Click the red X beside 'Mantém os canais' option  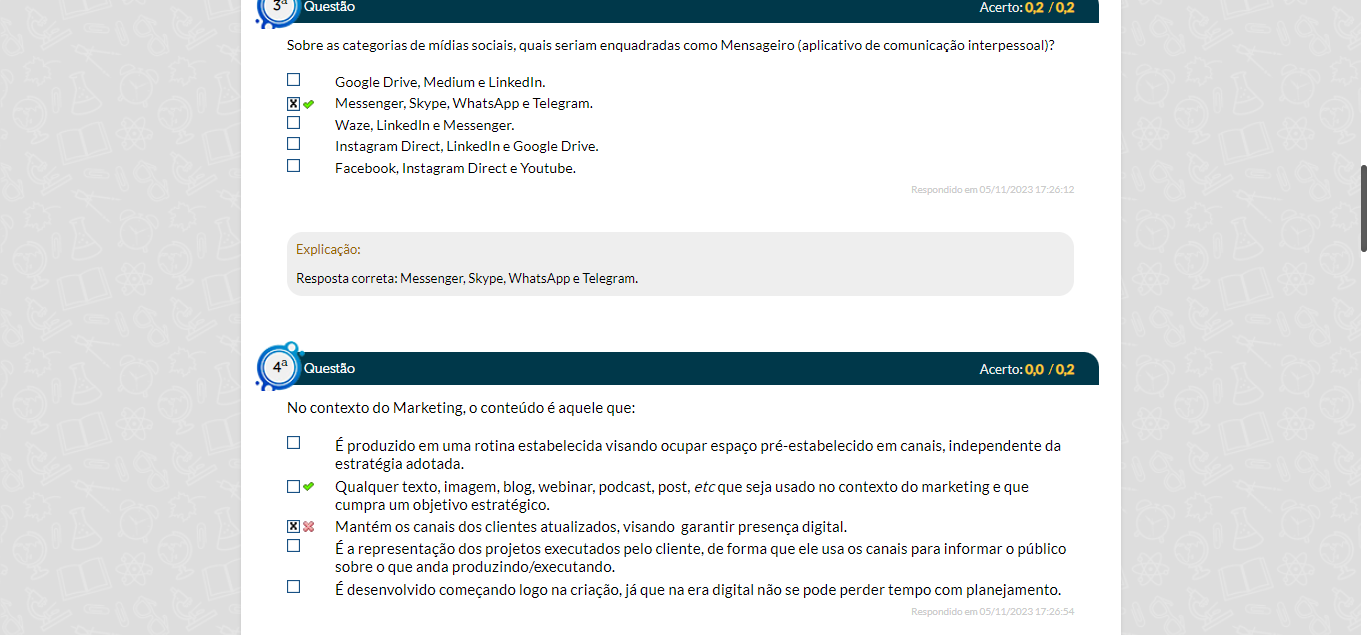(x=309, y=527)
